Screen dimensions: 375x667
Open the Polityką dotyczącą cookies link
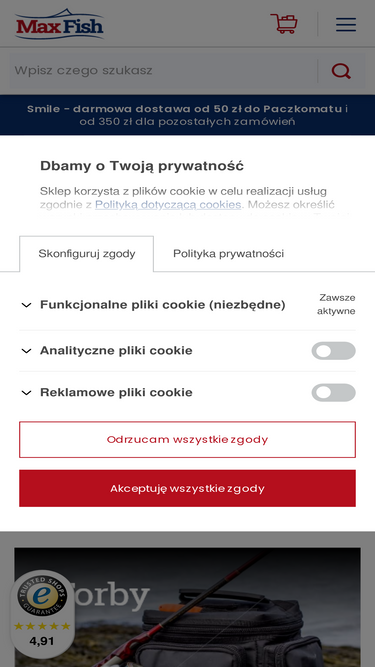(168, 205)
